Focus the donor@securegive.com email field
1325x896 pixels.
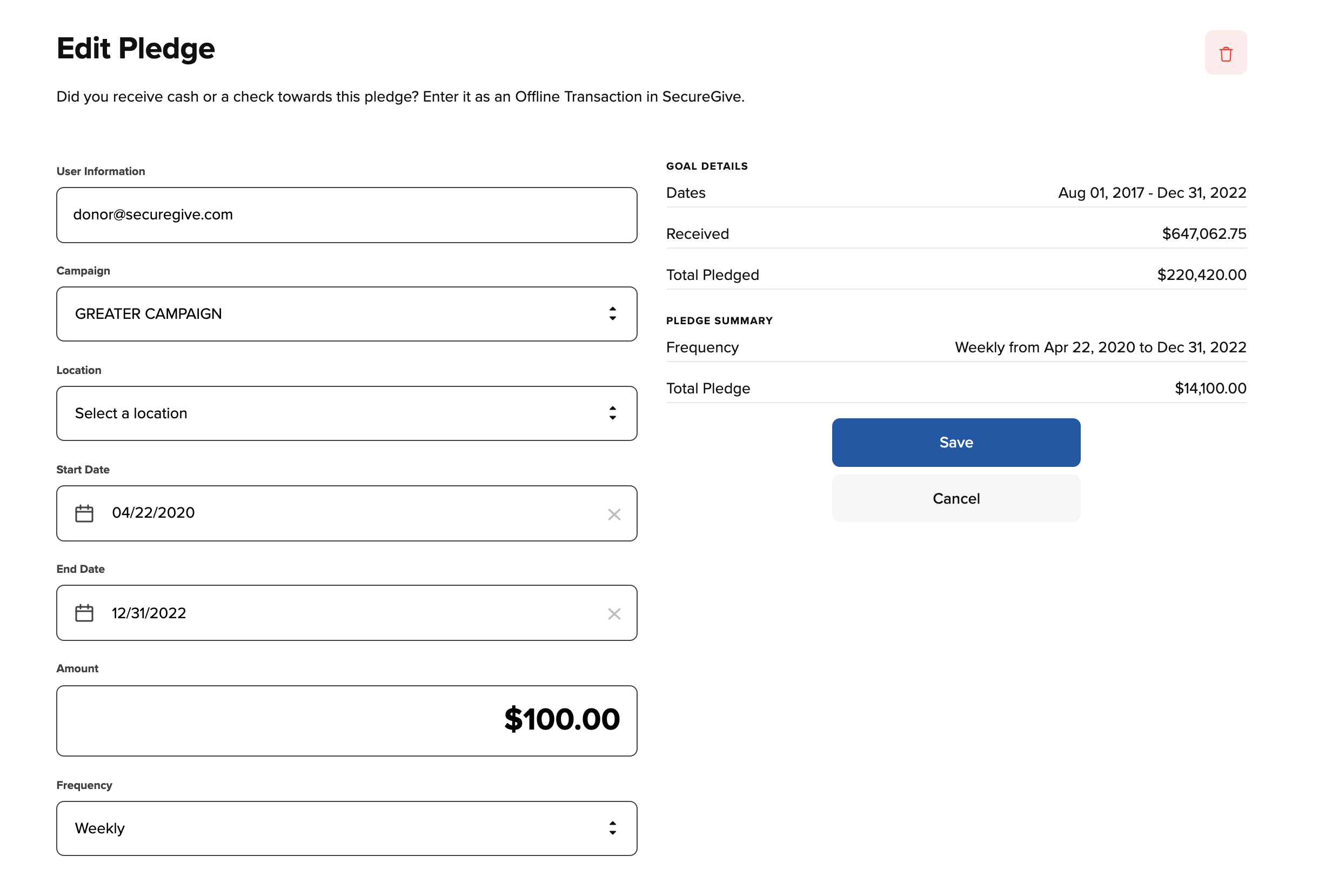346,215
